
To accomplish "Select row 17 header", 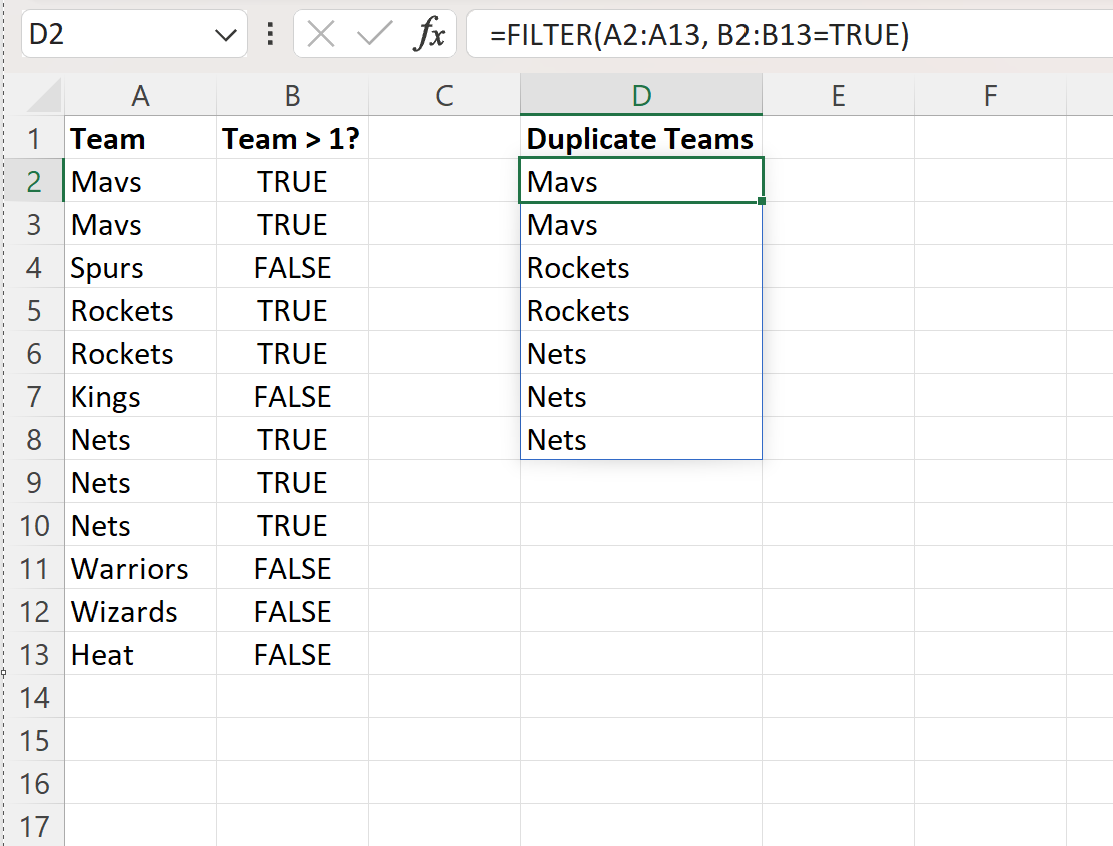I will click(34, 826).
